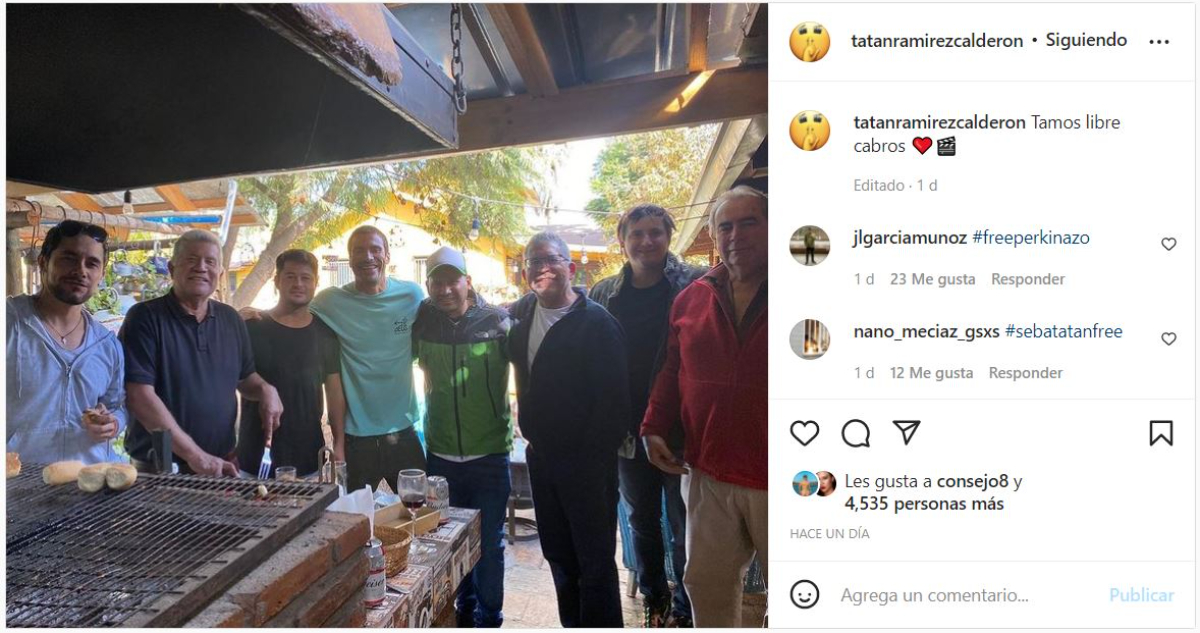Open the caption author's avatar
The height and width of the screenshot is (633, 1200).
point(810,131)
